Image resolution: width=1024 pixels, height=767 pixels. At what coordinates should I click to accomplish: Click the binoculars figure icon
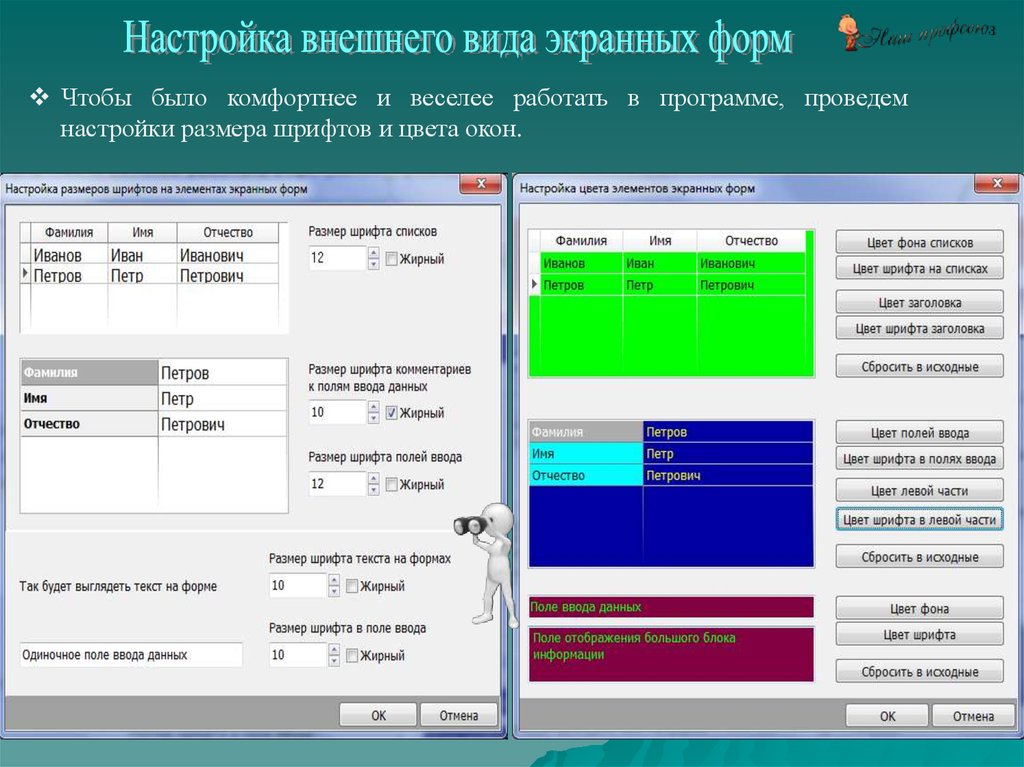pos(487,560)
